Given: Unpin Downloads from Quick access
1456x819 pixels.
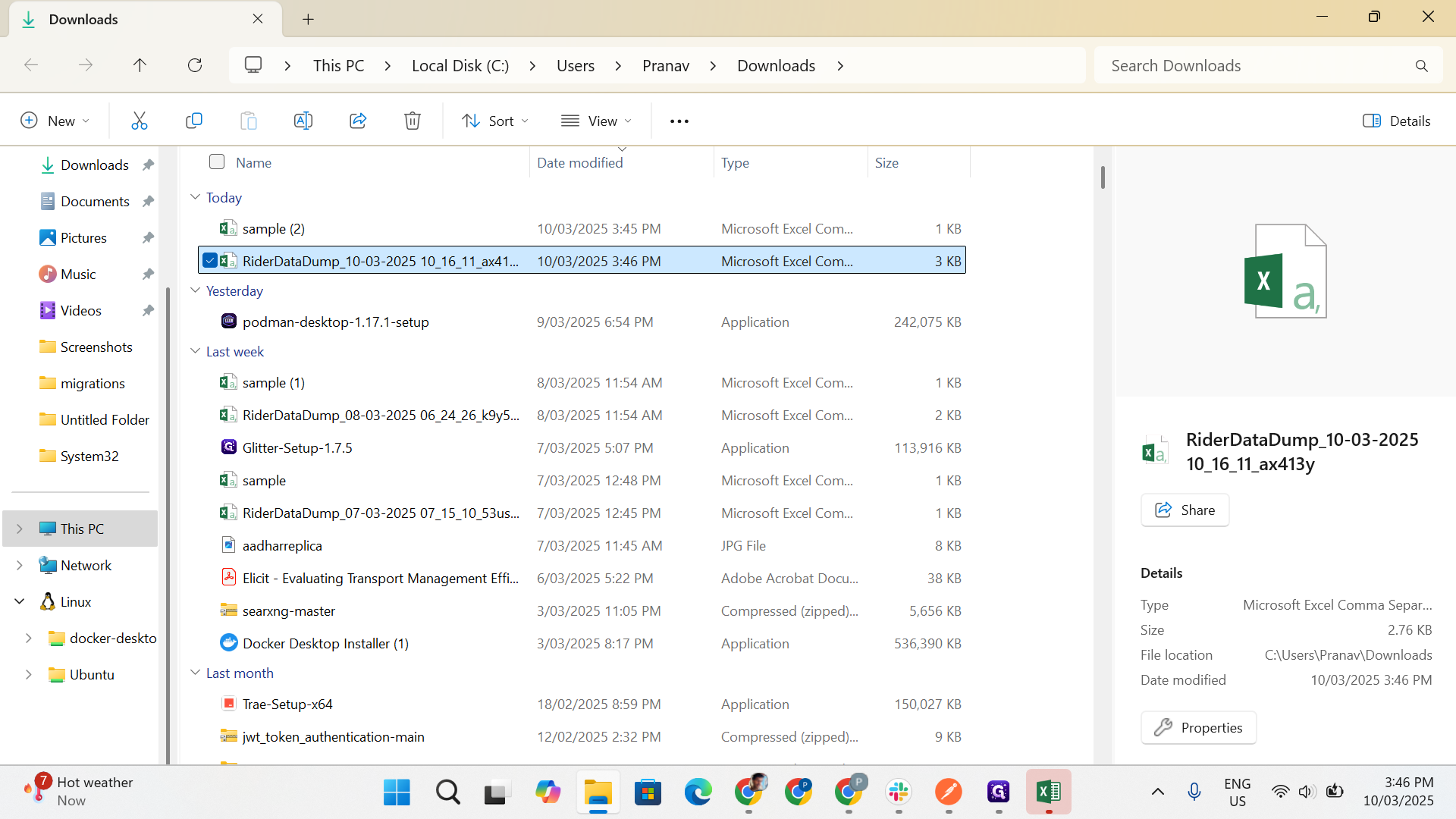Looking at the screenshot, I should (148, 165).
